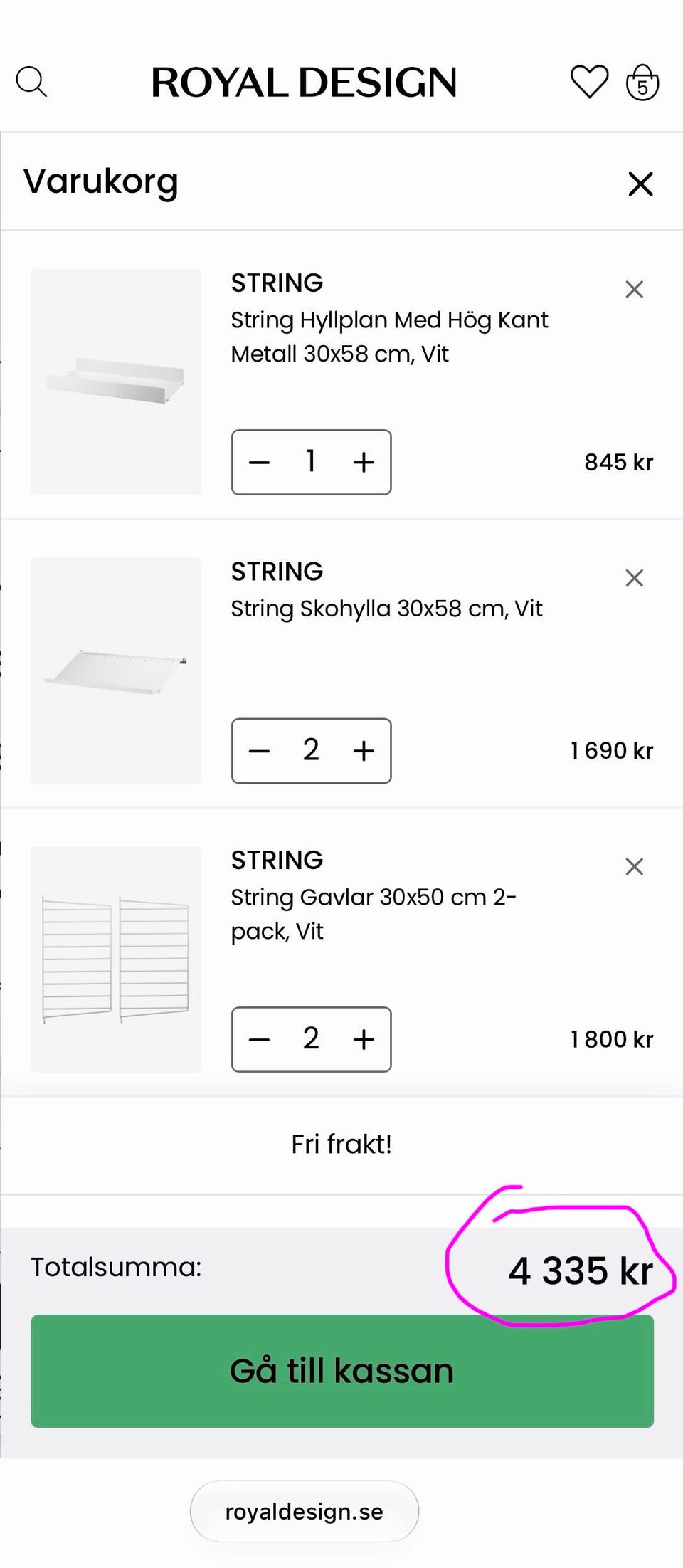Open the String Hyllplan product thumbnail
Screen dimensions: 683x1568
(116, 382)
